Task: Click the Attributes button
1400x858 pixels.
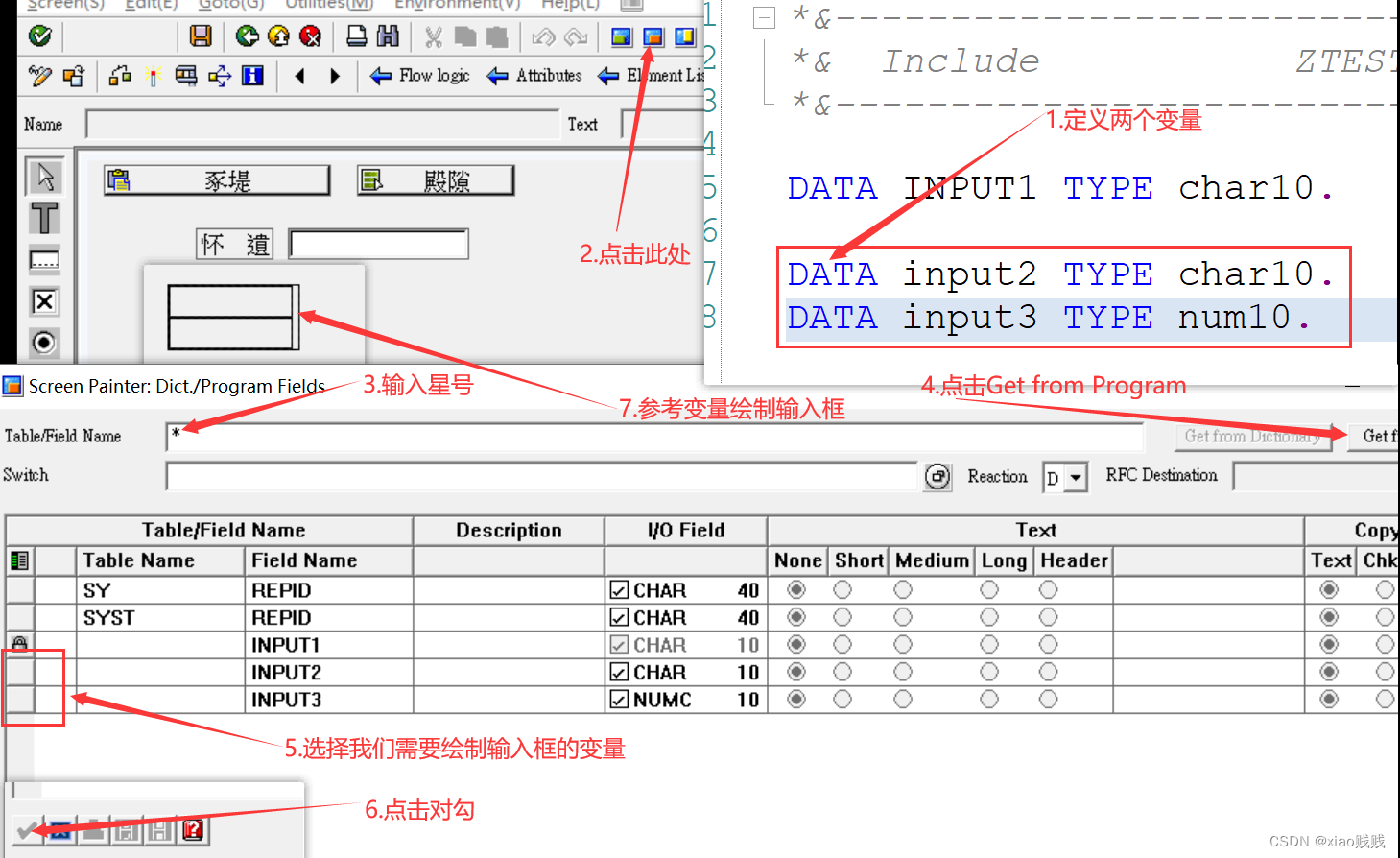Action: pyautogui.click(x=535, y=76)
